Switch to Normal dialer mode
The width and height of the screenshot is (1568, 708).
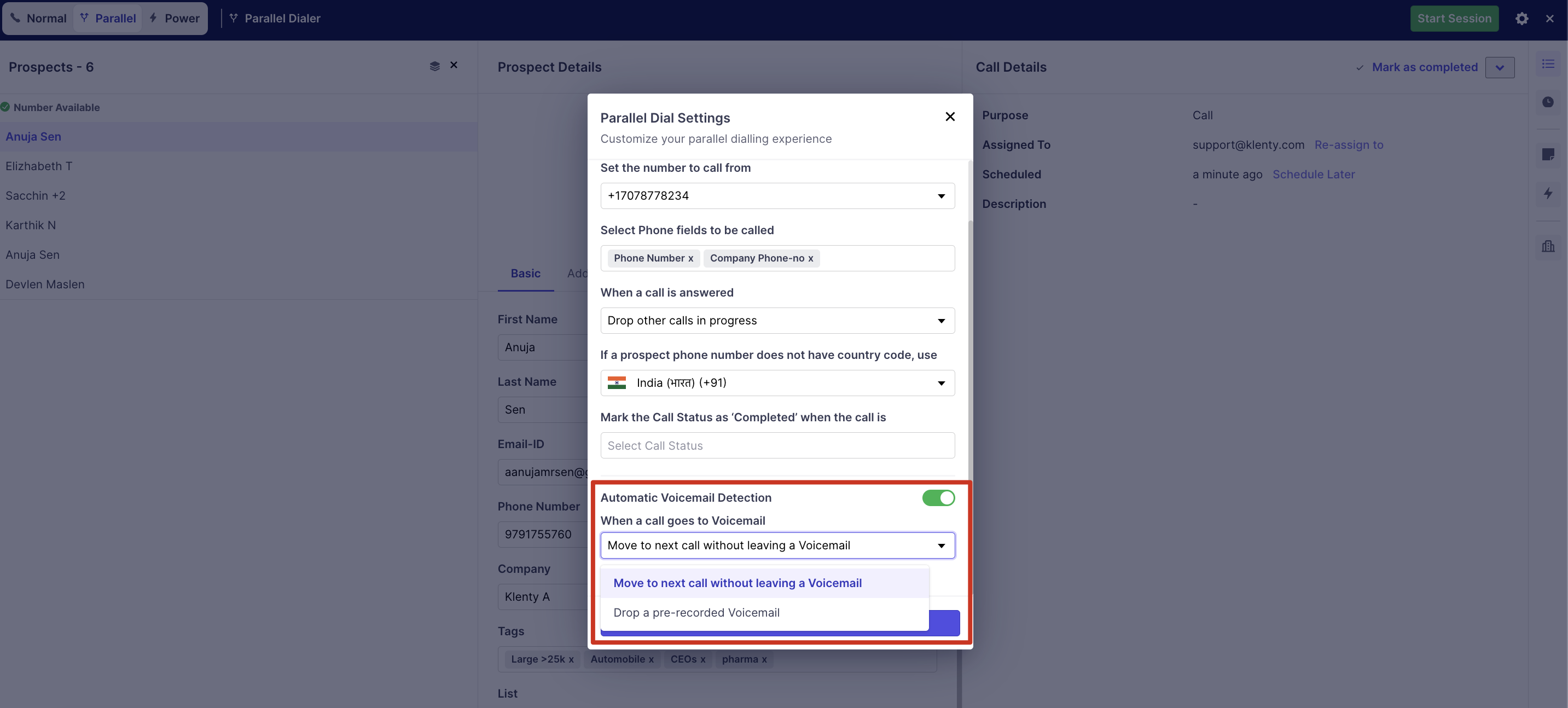[x=39, y=18]
